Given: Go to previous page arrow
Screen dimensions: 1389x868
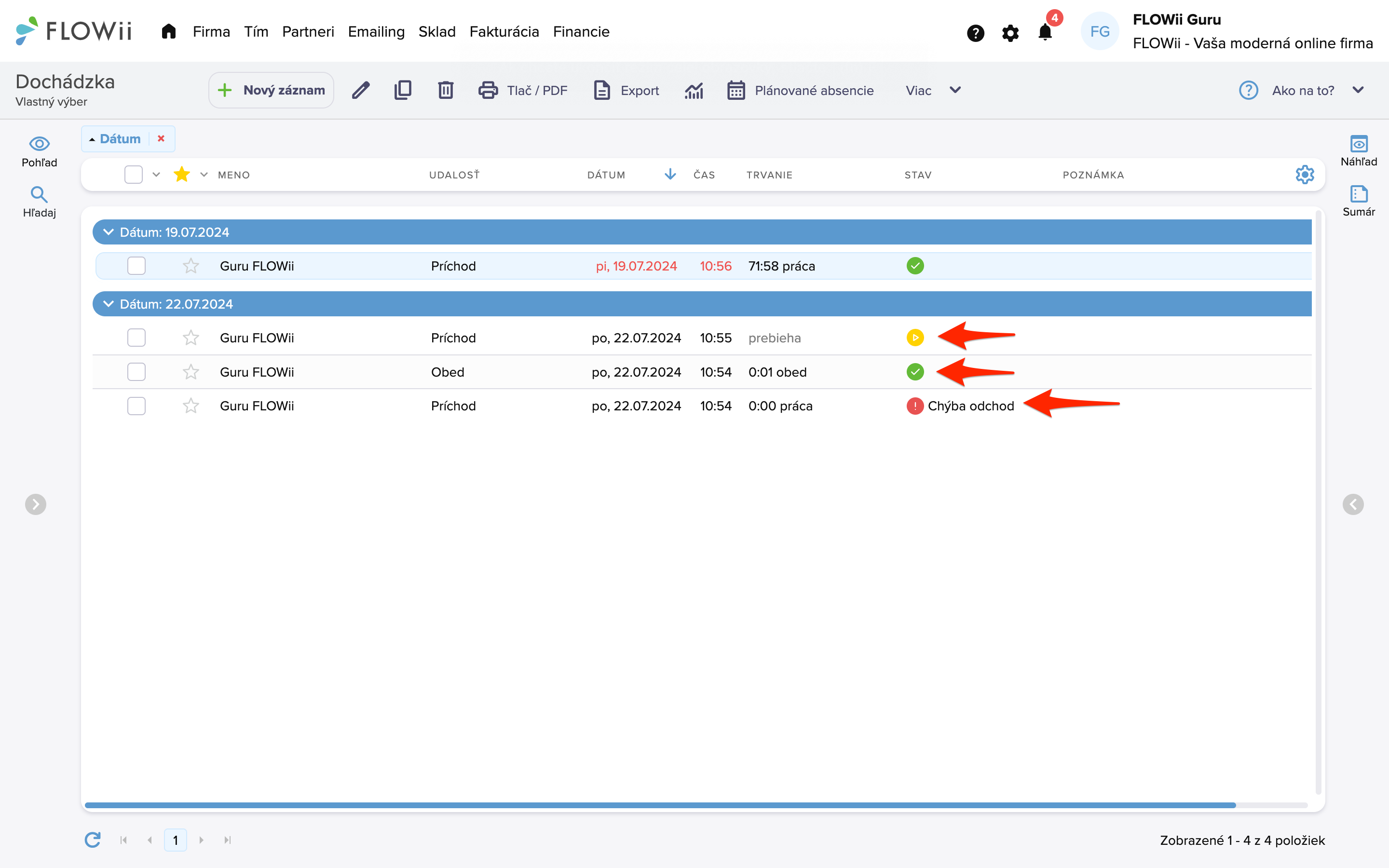Looking at the screenshot, I should (150, 840).
